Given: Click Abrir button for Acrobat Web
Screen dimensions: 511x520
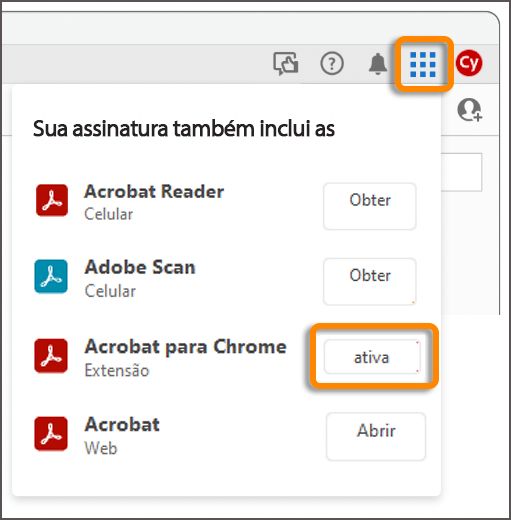Looking at the screenshot, I should pyautogui.click(x=376, y=437).
